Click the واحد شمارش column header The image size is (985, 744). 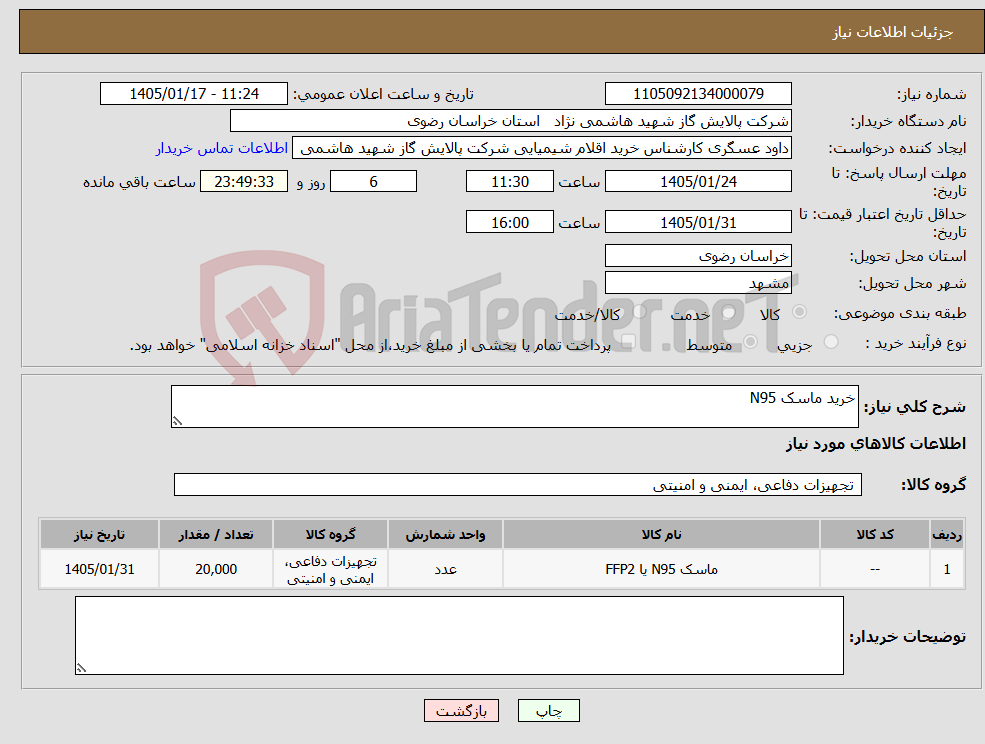(445, 534)
